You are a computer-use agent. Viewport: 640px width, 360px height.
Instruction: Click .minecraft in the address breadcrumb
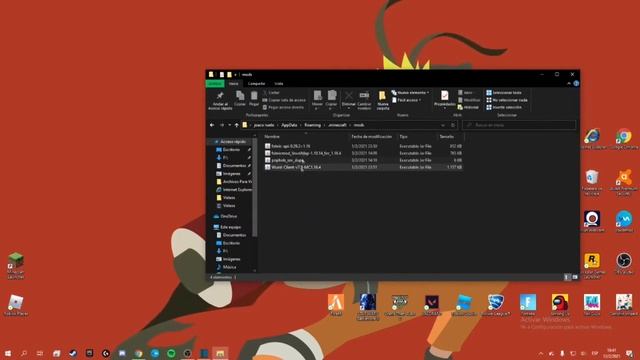tap(337, 125)
